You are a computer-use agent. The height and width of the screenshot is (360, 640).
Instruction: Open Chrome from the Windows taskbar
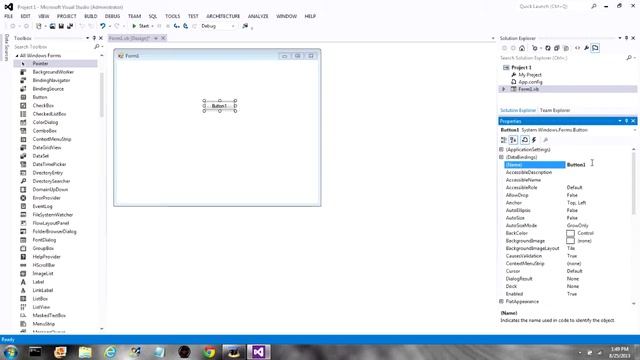point(209,352)
